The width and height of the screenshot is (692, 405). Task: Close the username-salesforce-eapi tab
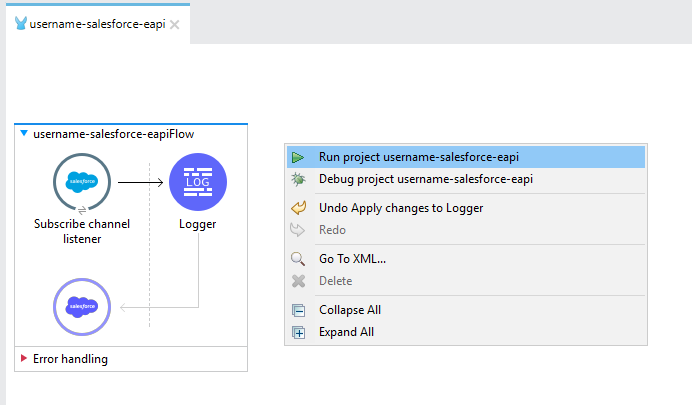coord(175,24)
